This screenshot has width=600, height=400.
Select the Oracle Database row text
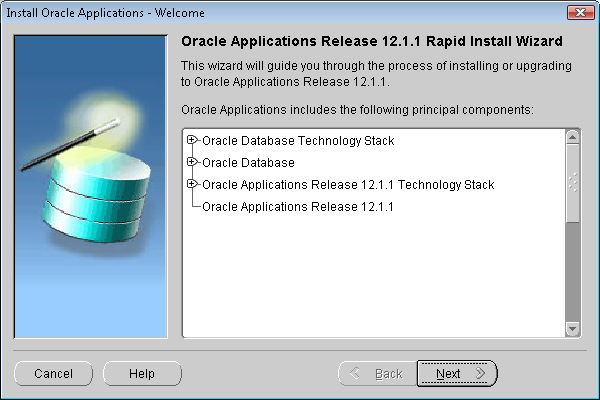tap(248, 163)
